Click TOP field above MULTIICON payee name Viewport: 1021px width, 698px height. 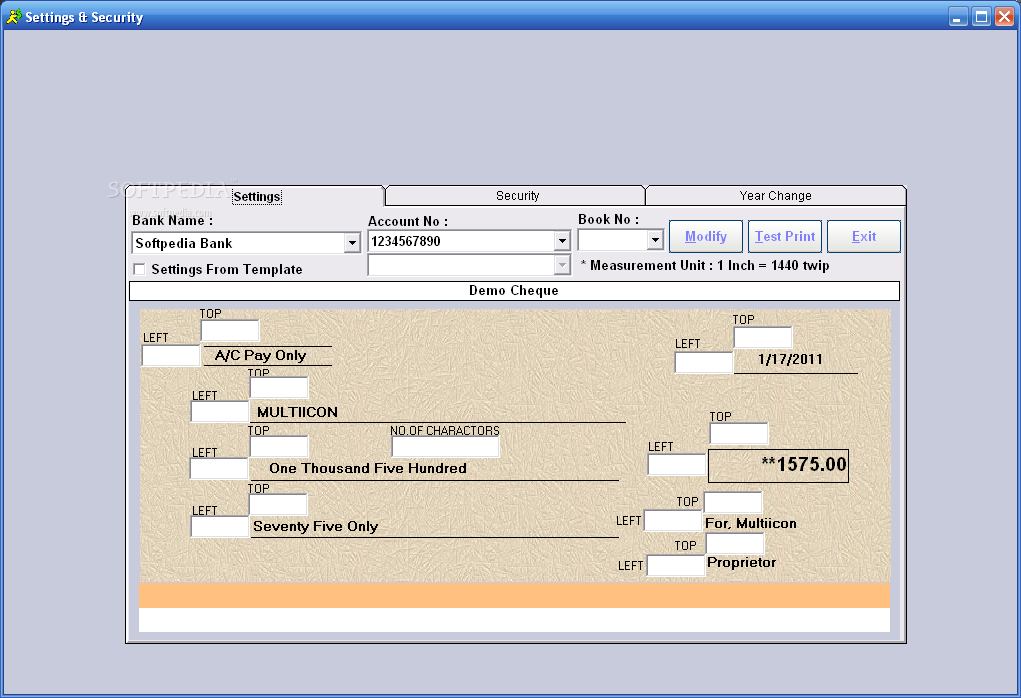tap(279, 387)
